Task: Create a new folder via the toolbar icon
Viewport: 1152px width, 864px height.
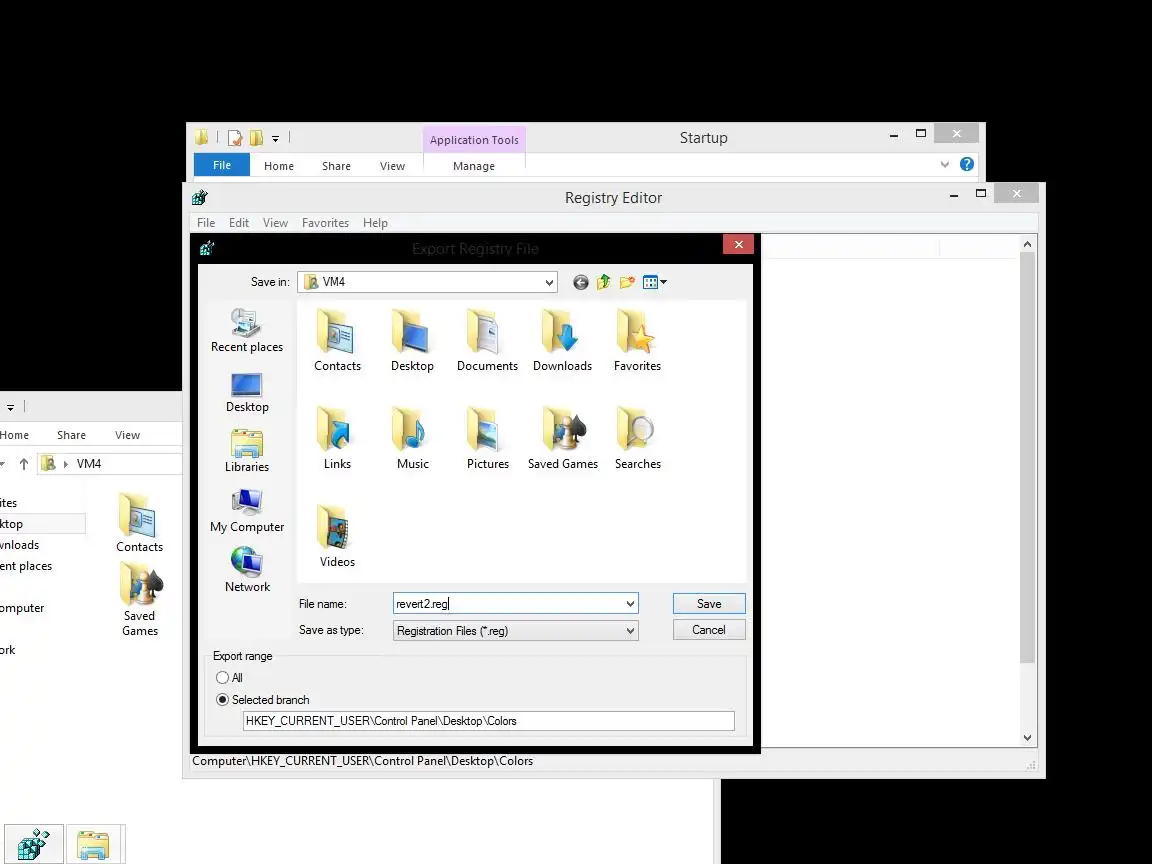Action: coord(627,282)
